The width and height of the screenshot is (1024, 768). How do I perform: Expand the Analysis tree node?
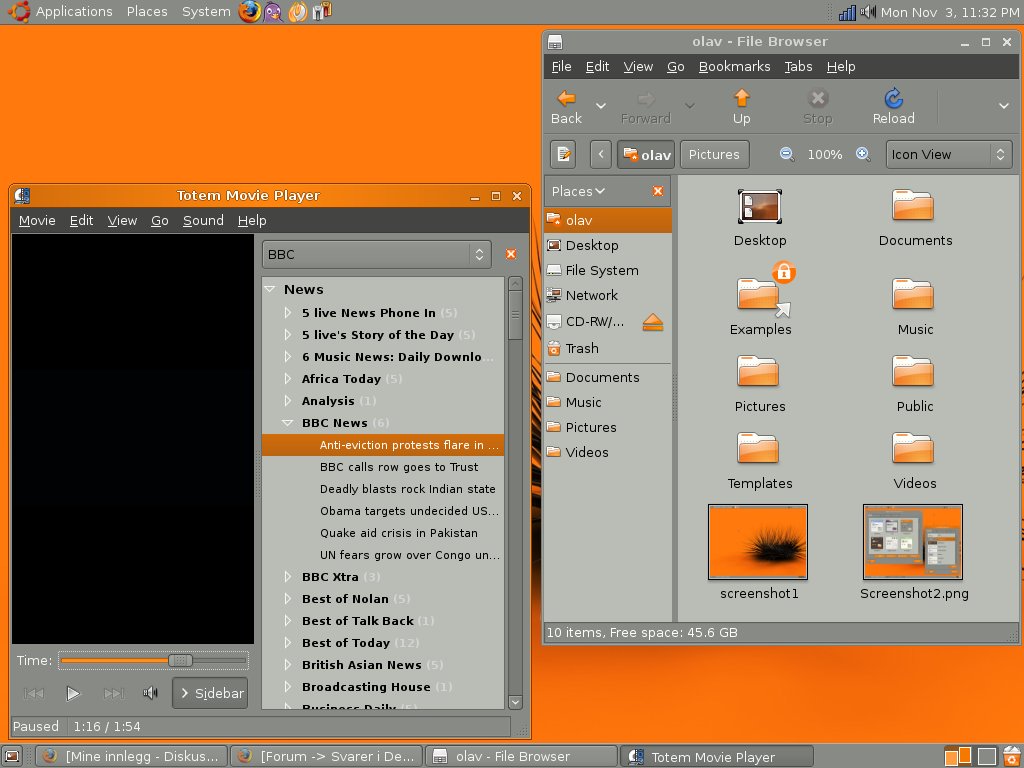[x=288, y=400]
